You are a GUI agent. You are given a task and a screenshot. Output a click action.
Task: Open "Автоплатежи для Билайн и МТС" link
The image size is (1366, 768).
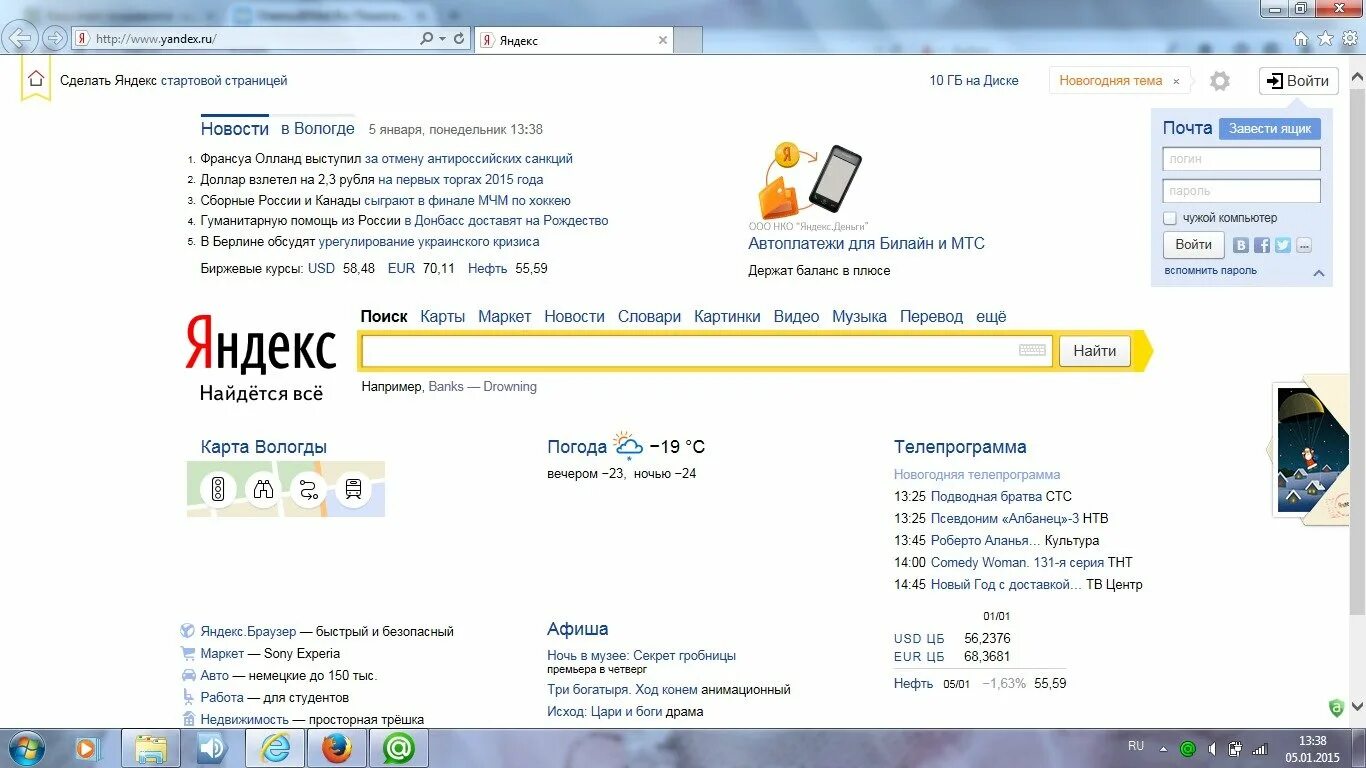866,243
